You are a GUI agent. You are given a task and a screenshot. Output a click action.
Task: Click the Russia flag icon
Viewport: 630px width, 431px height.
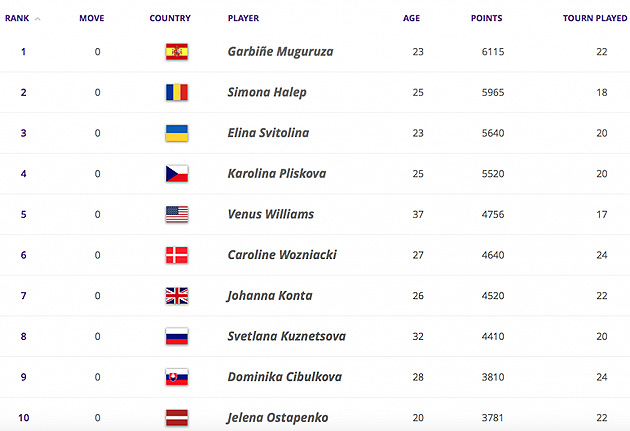click(177, 336)
